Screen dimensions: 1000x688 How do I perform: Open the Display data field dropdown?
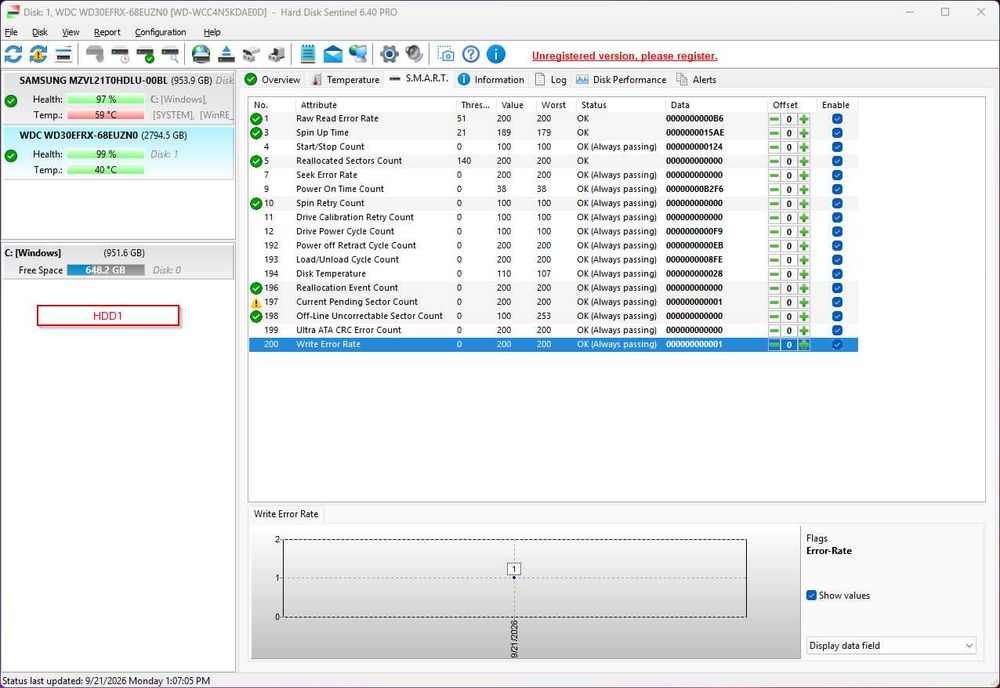[891, 645]
